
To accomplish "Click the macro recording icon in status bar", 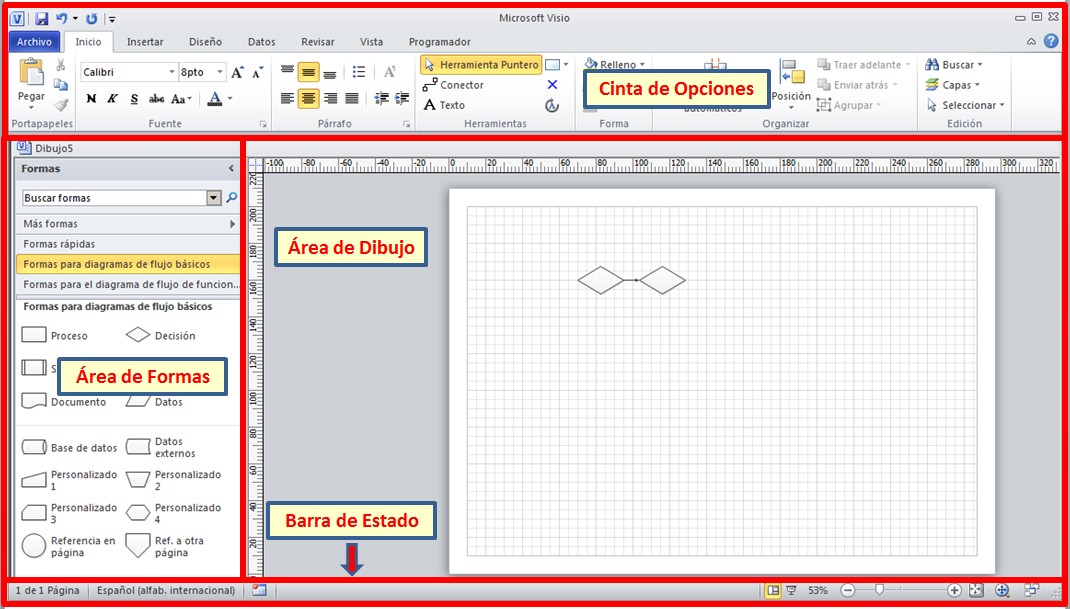I will [x=259, y=590].
